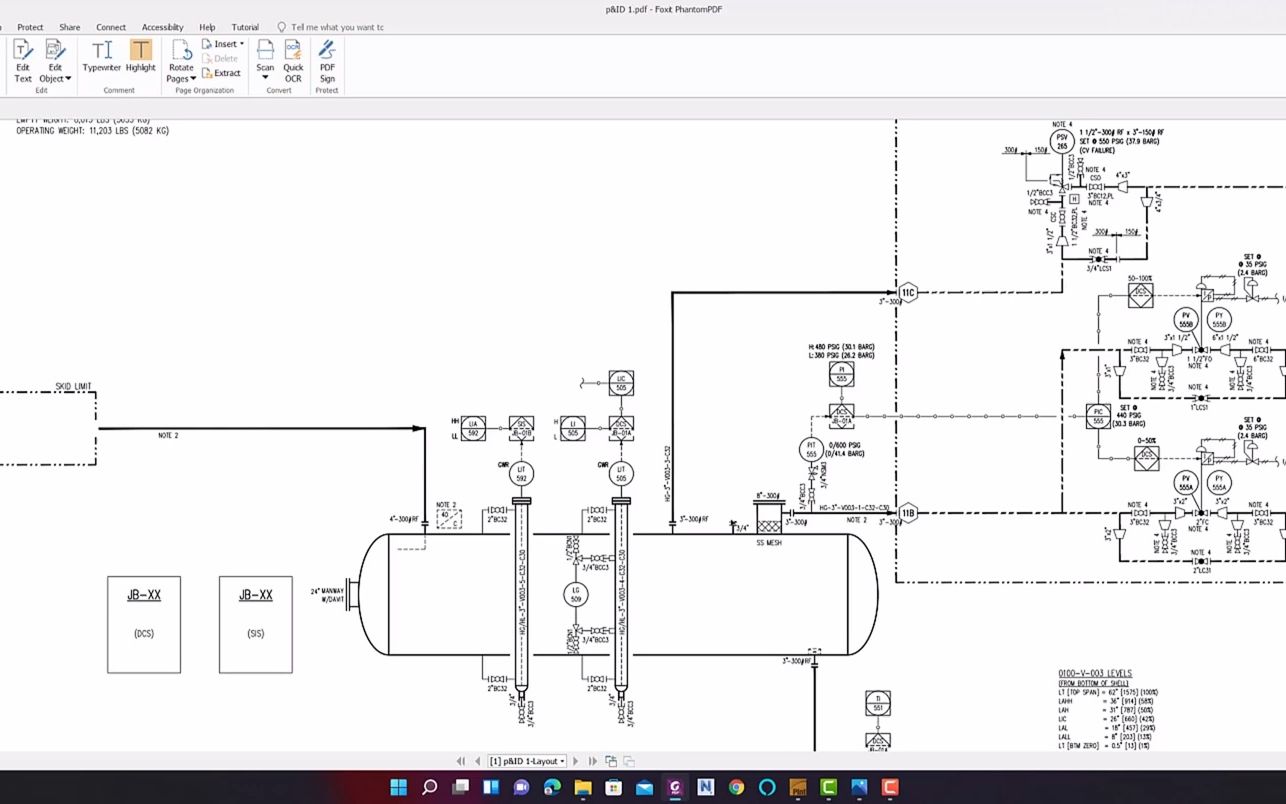
Task: Click the TI 551 instrument symbol
Action: (878, 703)
